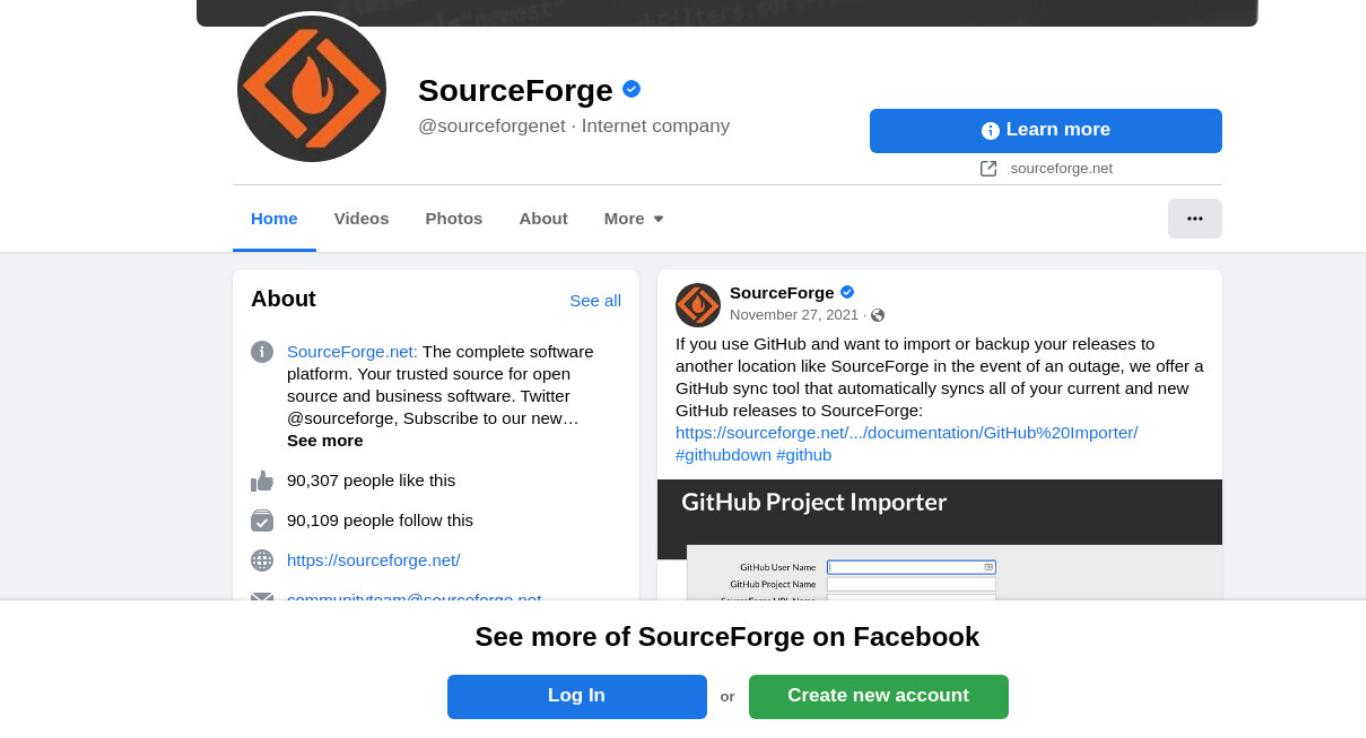
Task: Click the SourceForge profile picture logo
Action: pyautogui.click(x=312, y=89)
